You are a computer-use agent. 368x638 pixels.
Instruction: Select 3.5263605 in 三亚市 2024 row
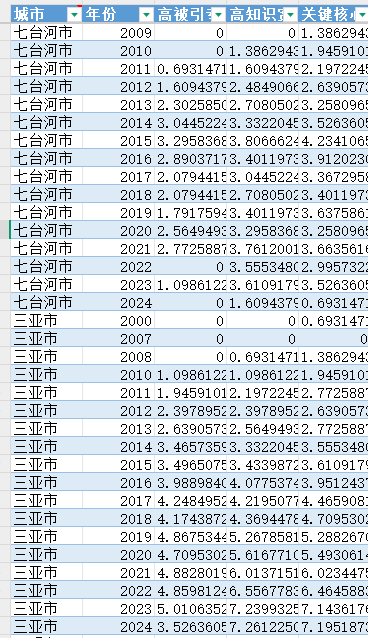click(191, 624)
